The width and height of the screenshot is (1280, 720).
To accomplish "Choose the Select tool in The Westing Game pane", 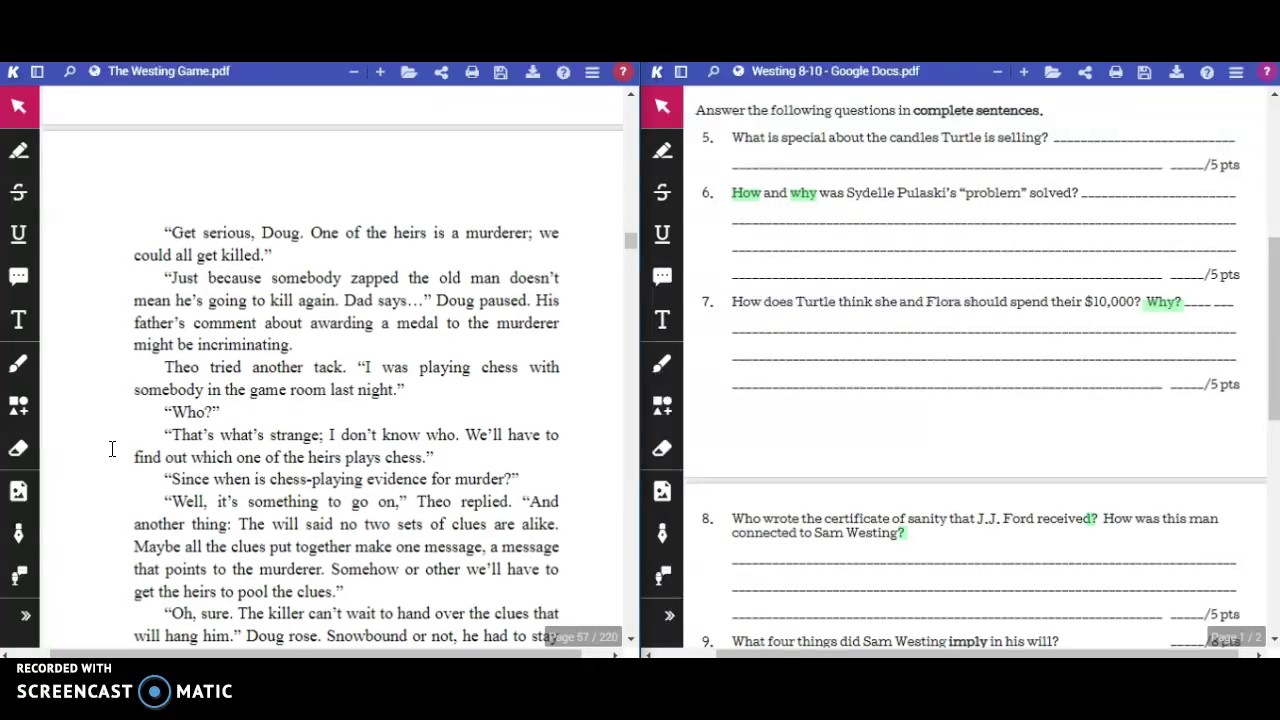I will tap(19, 106).
